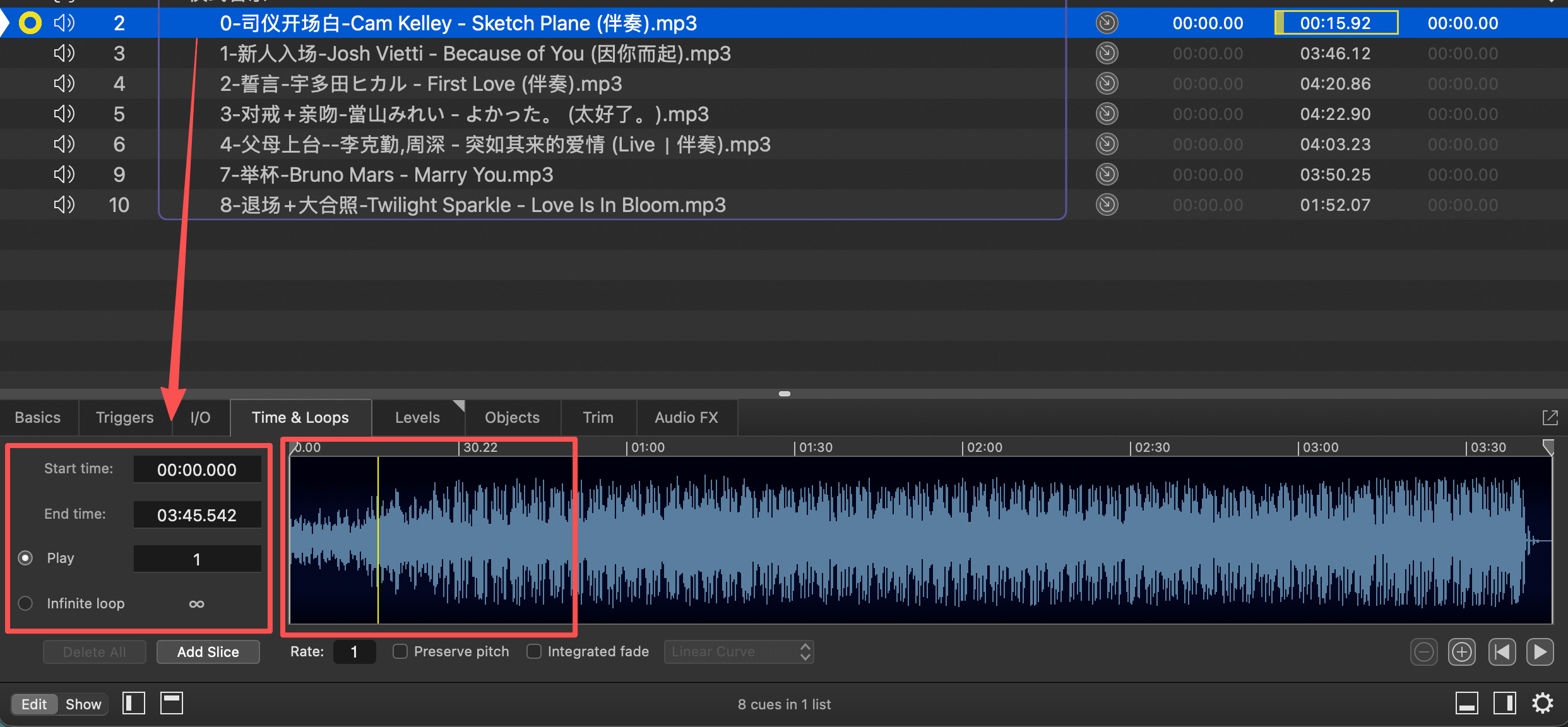Click the inspector divider grab handle
This screenshot has height=727, width=1568.
coord(785,394)
